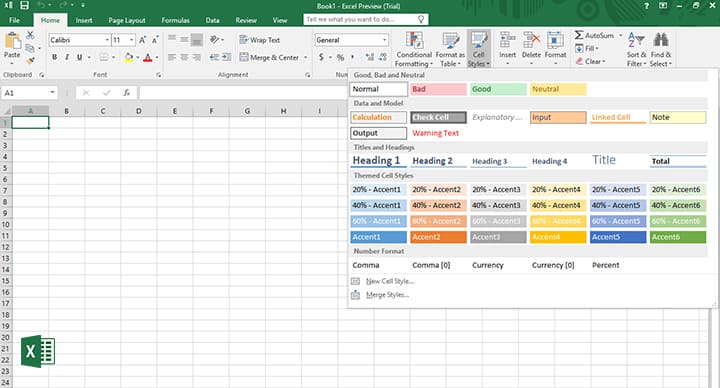Switch to the Formulas tab
Screen dimensions: 720x388
(175, 20)
